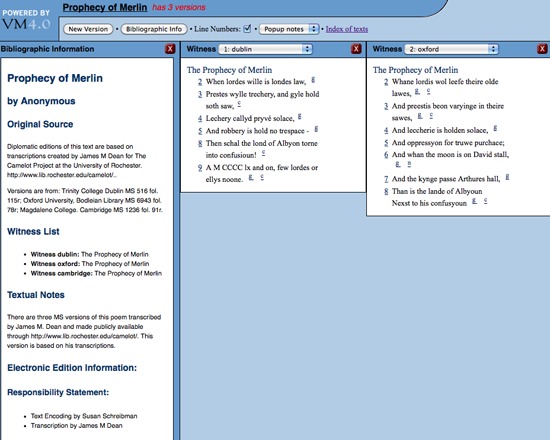Click 'Witness dublin:' in the Witness List
The image size is (550, 440).
(55, 254)
